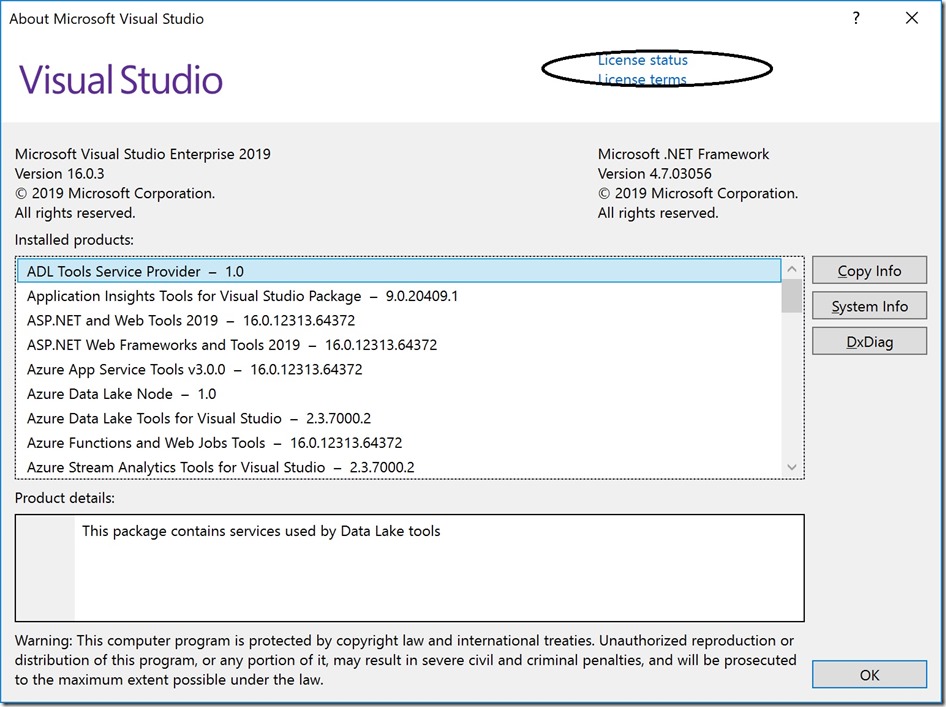This screenshot has height=707, width=946.
Task: Select Azure Stream Analytics Tools for Visual Studio
Action: 399,467
